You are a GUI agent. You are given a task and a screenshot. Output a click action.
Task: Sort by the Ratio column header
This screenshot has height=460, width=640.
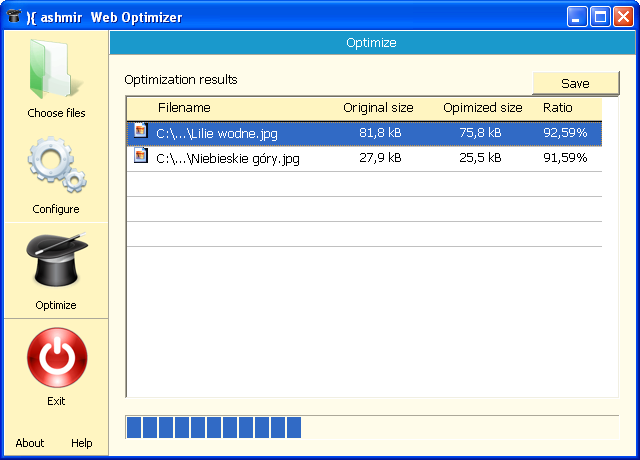point(558,108)
